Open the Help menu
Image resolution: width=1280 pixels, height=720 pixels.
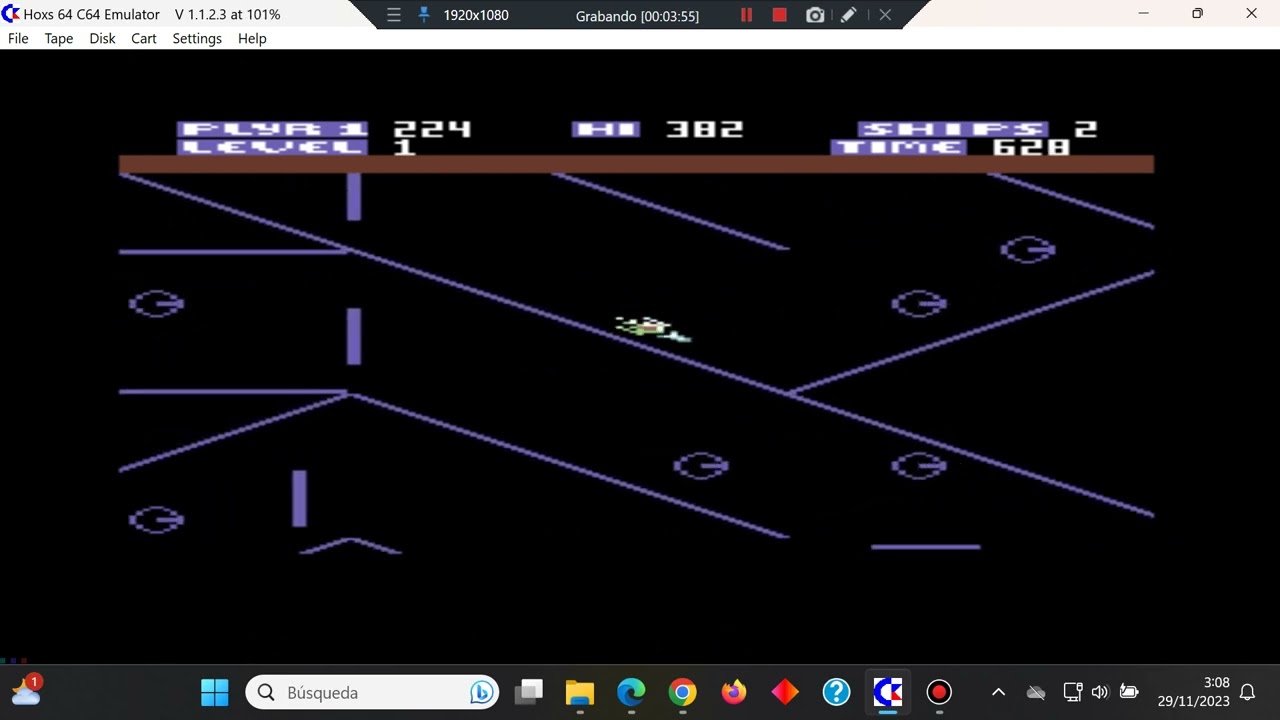[252, 38]
